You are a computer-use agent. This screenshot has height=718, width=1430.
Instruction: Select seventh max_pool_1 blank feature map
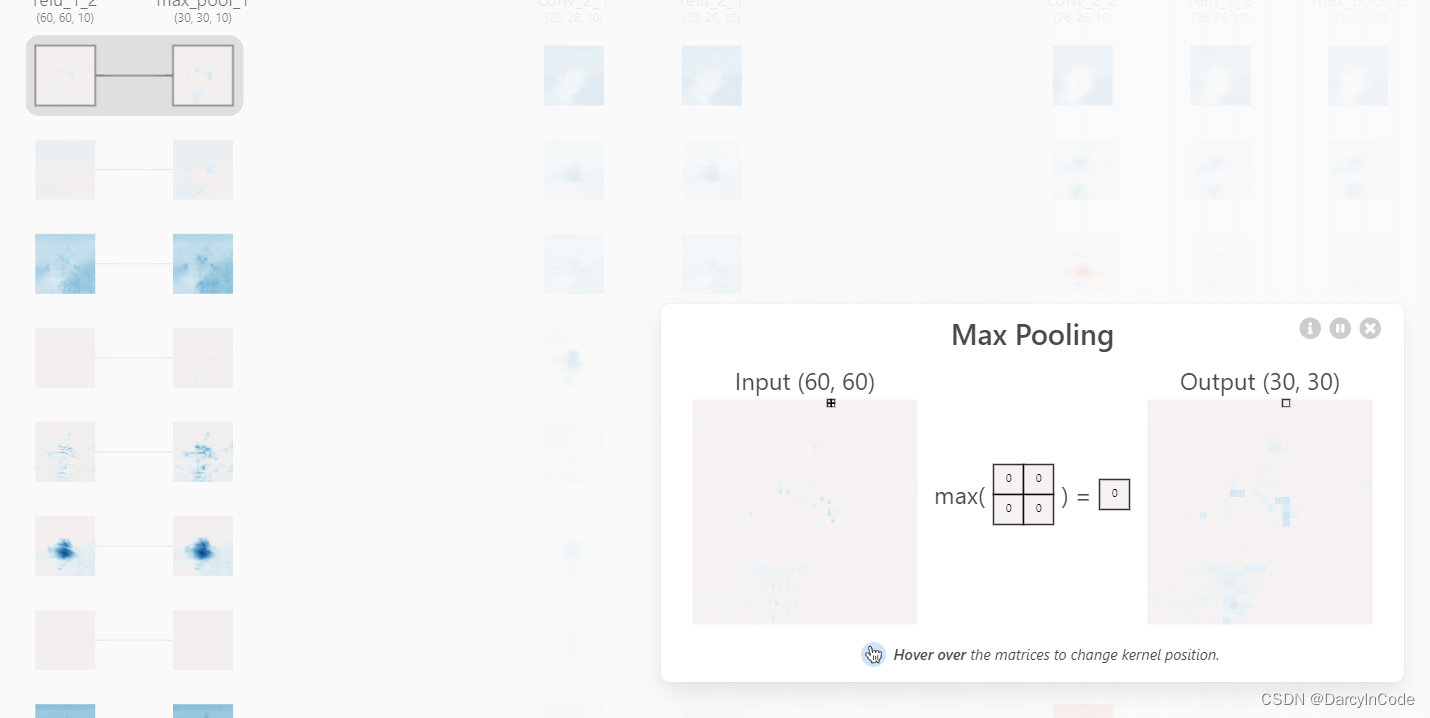coord(203,639)
